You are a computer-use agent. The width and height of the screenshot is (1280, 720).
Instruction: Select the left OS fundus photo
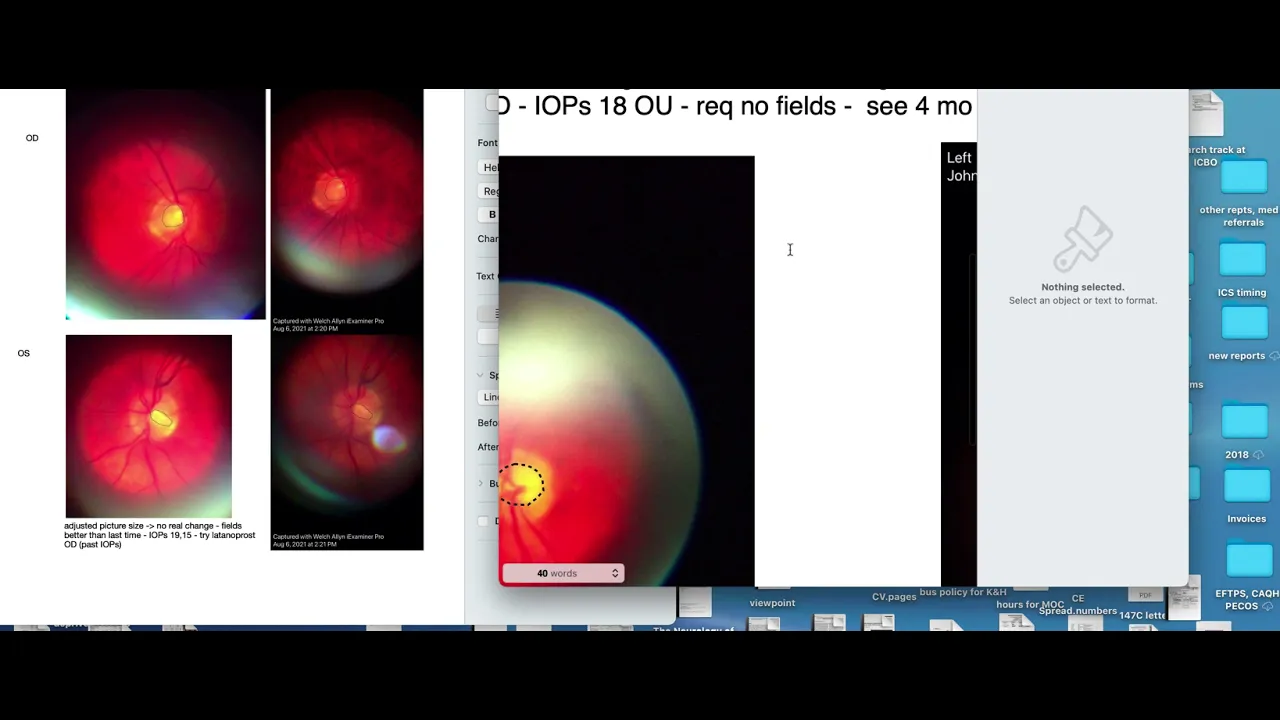(149, 427)
